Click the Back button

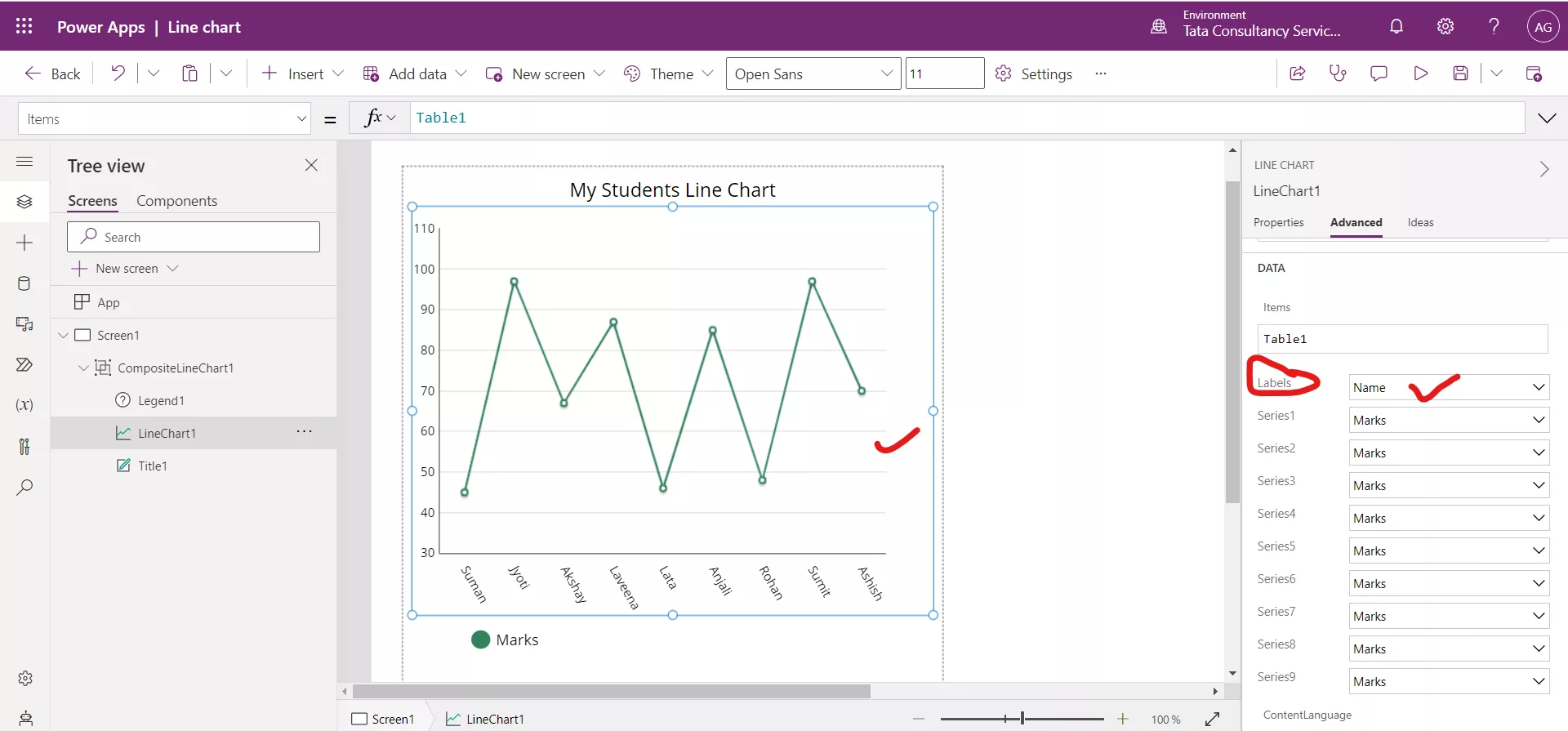point(52,74)
